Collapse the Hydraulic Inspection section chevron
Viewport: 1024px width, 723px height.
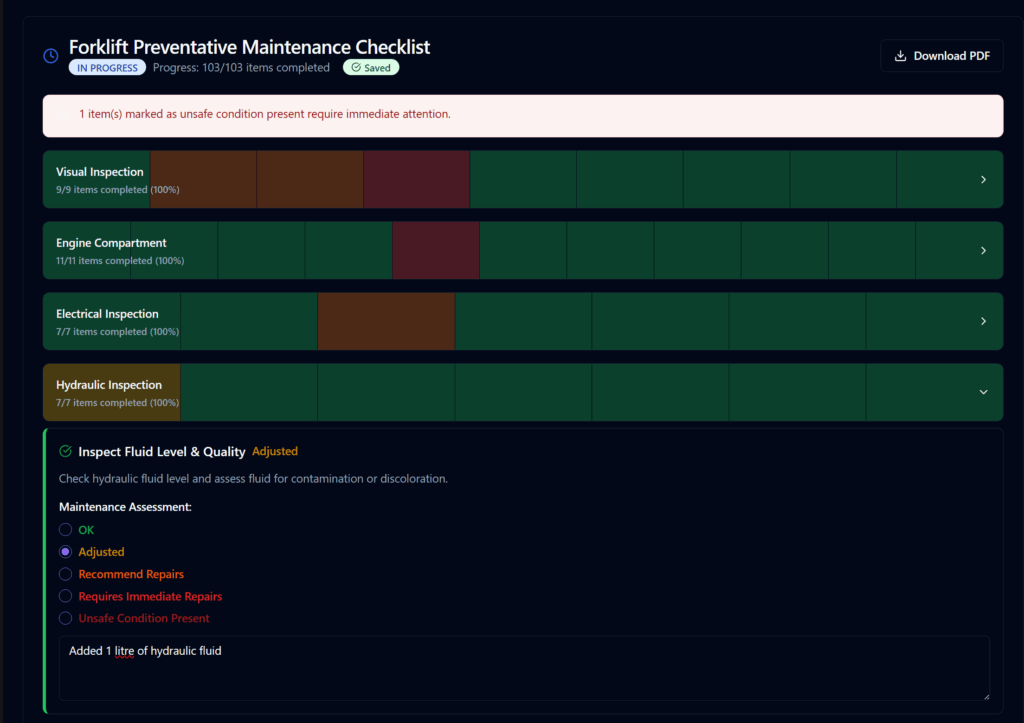[983, 392]
